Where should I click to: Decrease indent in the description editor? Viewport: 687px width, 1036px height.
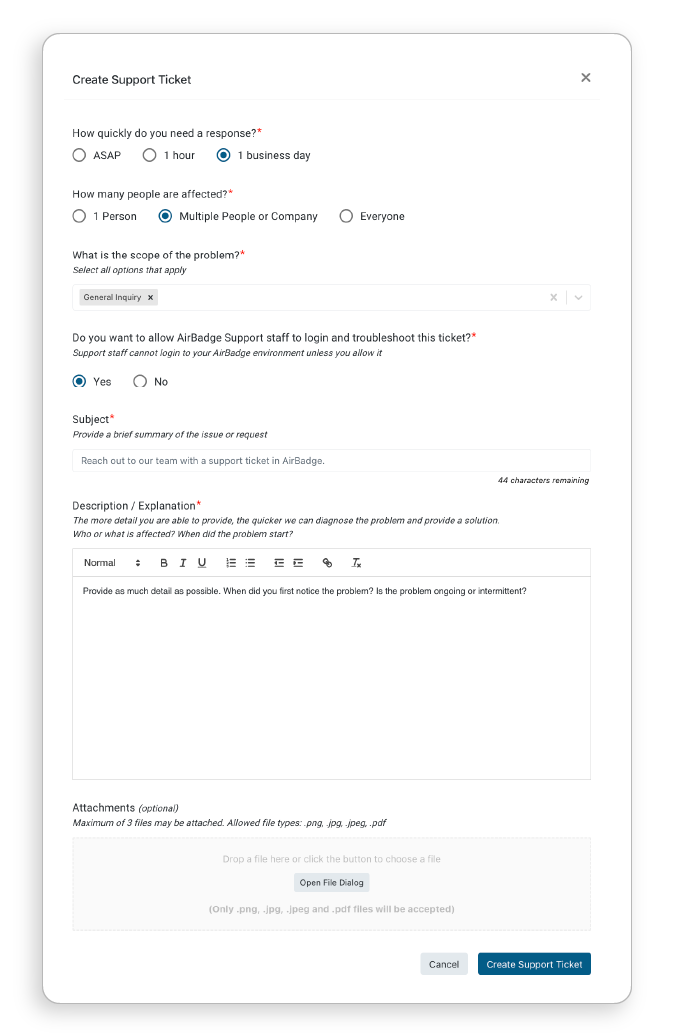click(279, 562)
